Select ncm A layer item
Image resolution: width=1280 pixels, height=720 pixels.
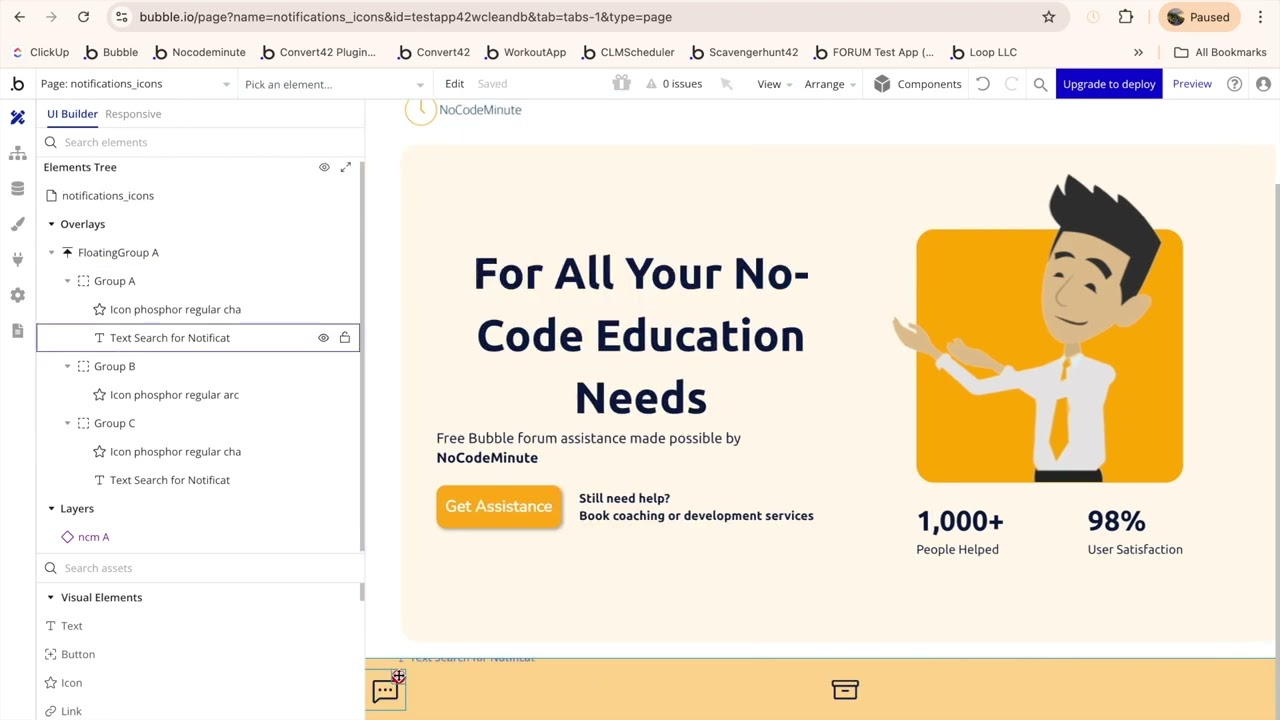point(94,537)
